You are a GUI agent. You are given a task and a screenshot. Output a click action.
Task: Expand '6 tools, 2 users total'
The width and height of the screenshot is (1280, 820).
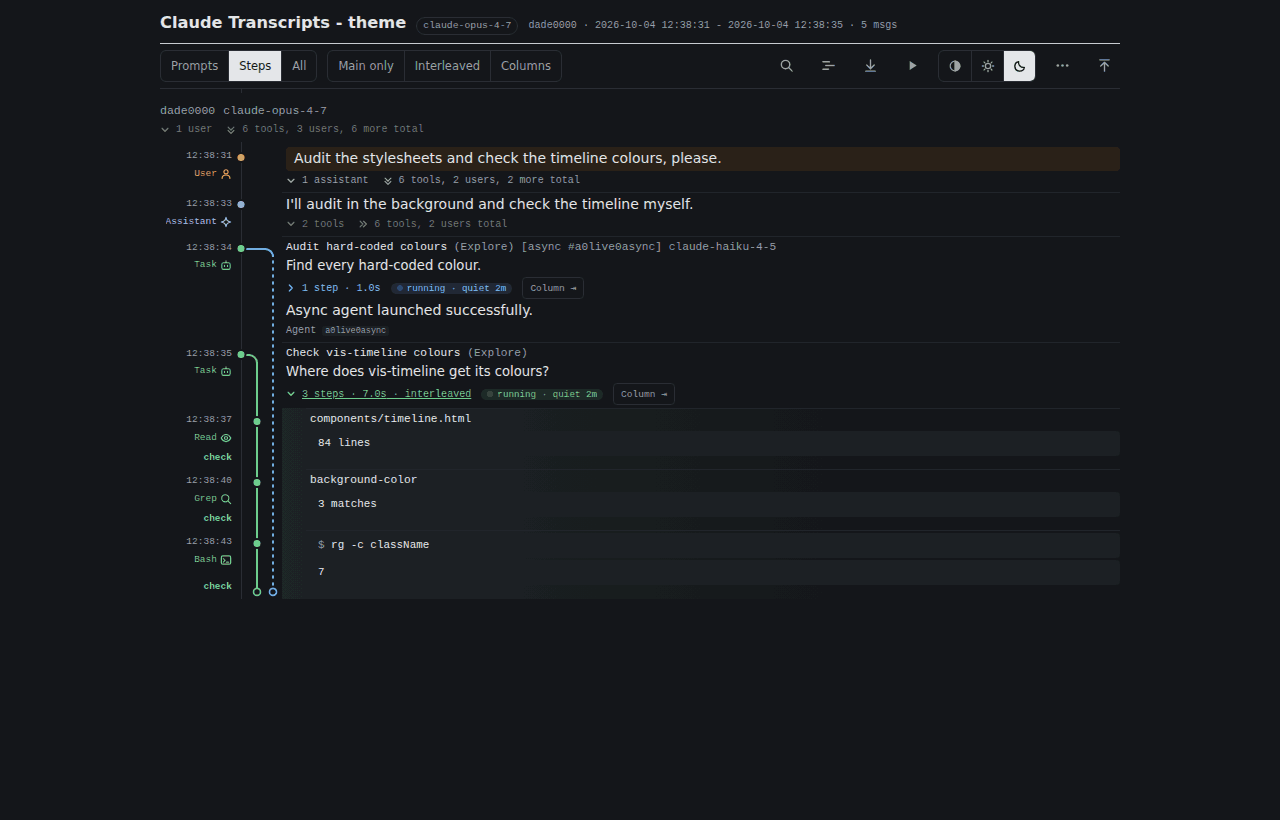point(433,224)
